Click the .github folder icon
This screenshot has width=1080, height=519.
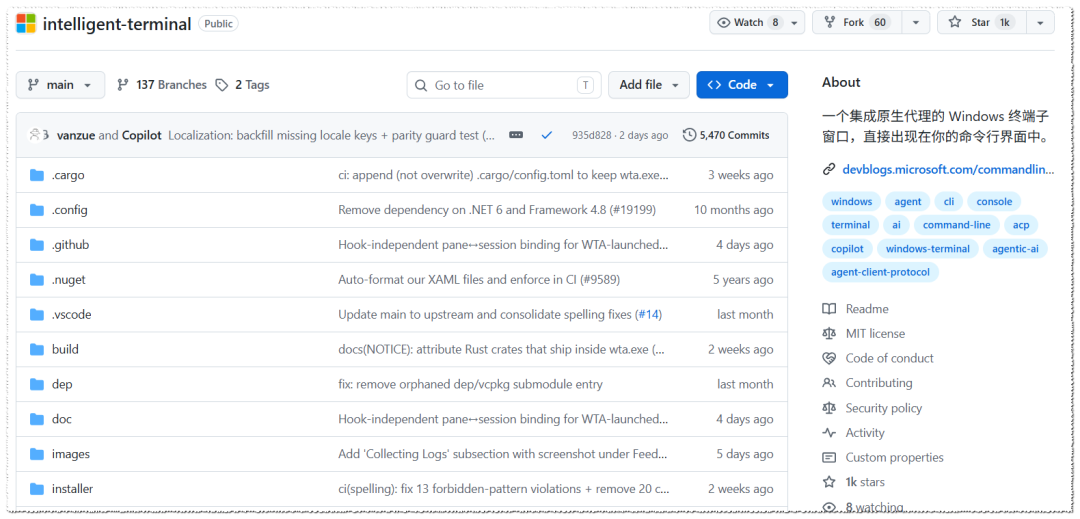click(37, 245)
